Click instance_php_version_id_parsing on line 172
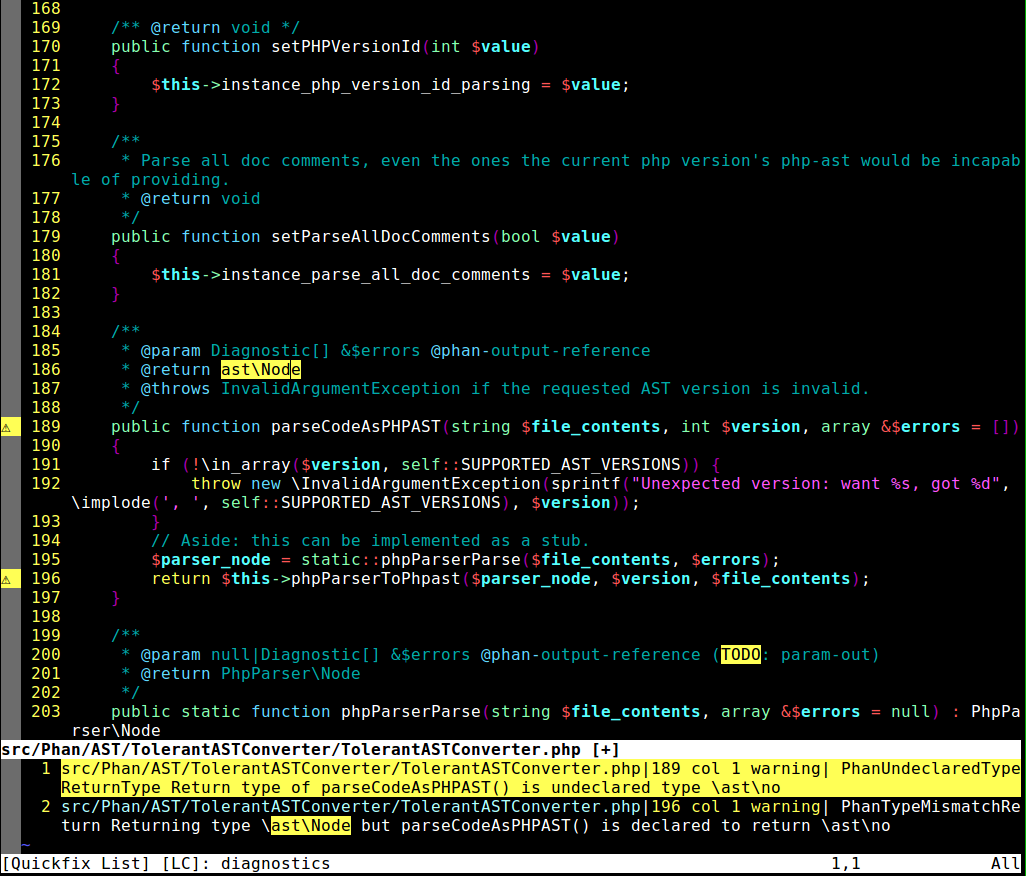Viewport: 1026px width, 876px height. pos(376,85)
